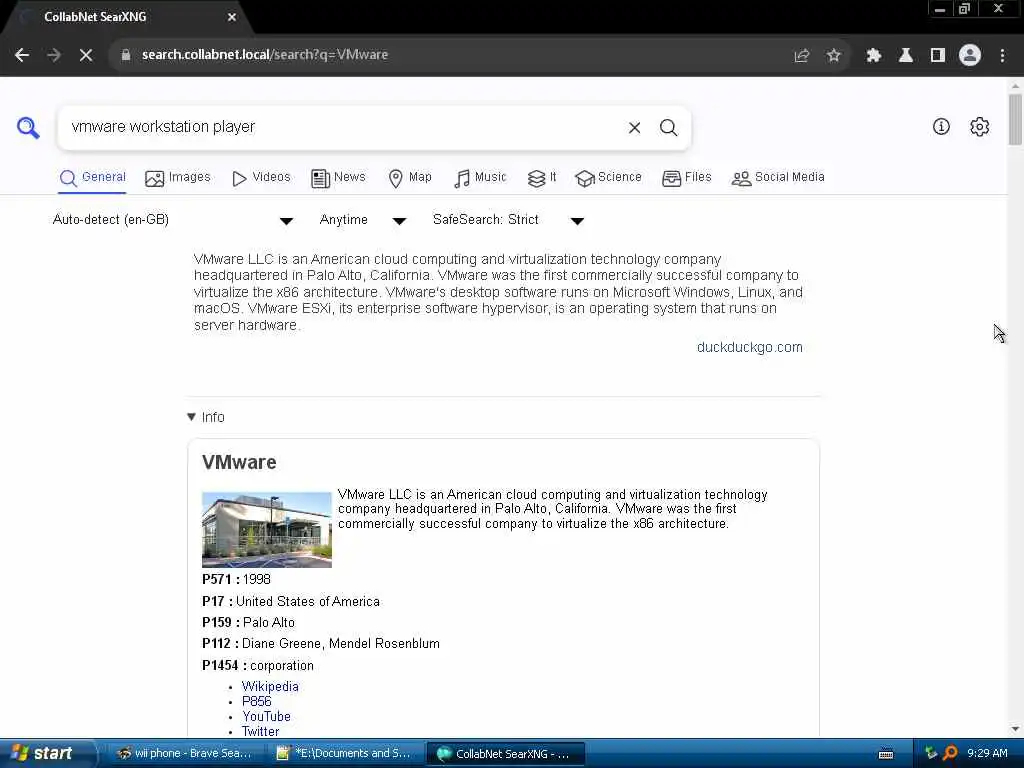Stop page loading with the X button
1024x768 pixels.
(86, 56)
